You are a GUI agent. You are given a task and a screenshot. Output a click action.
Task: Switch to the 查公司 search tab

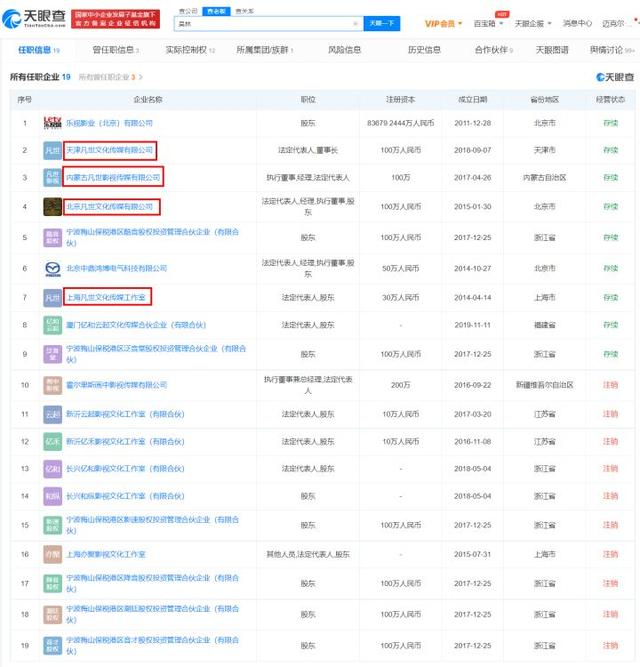pos(188,11)
